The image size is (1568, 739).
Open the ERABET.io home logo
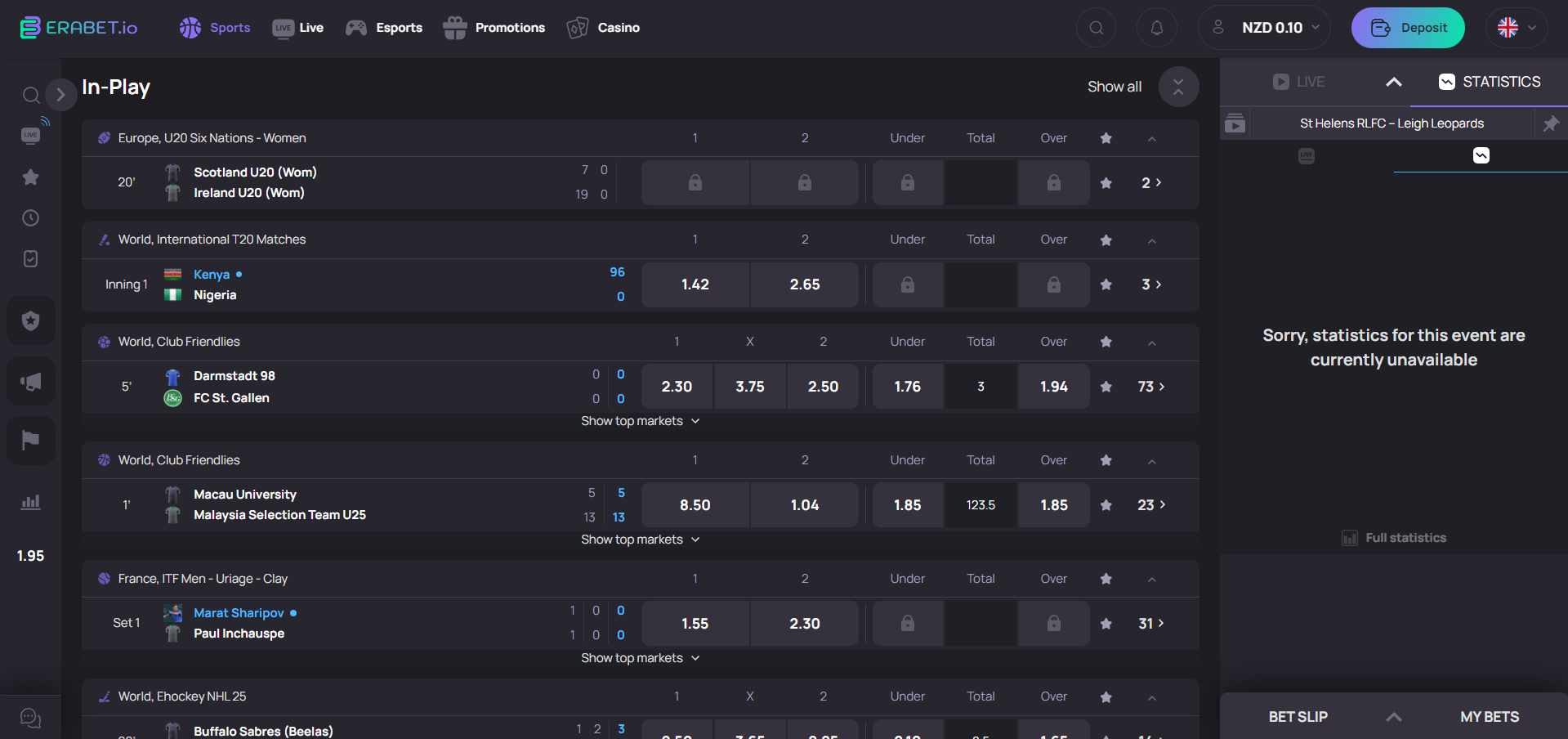point(78,28)
